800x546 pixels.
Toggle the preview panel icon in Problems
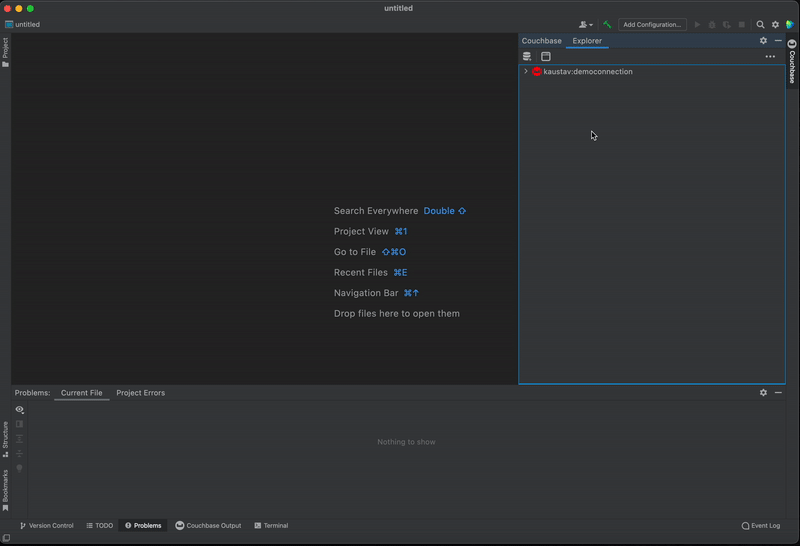[x=19, y=424]
